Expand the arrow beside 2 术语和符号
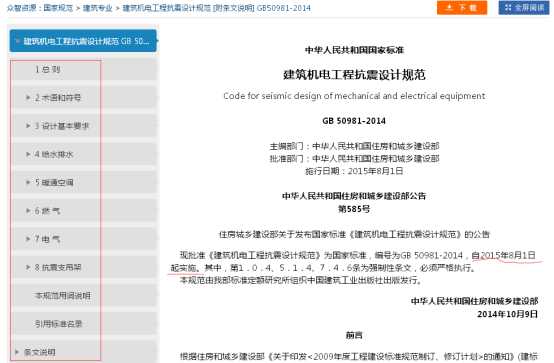554x363 pixels. click(x=28, y=98)
